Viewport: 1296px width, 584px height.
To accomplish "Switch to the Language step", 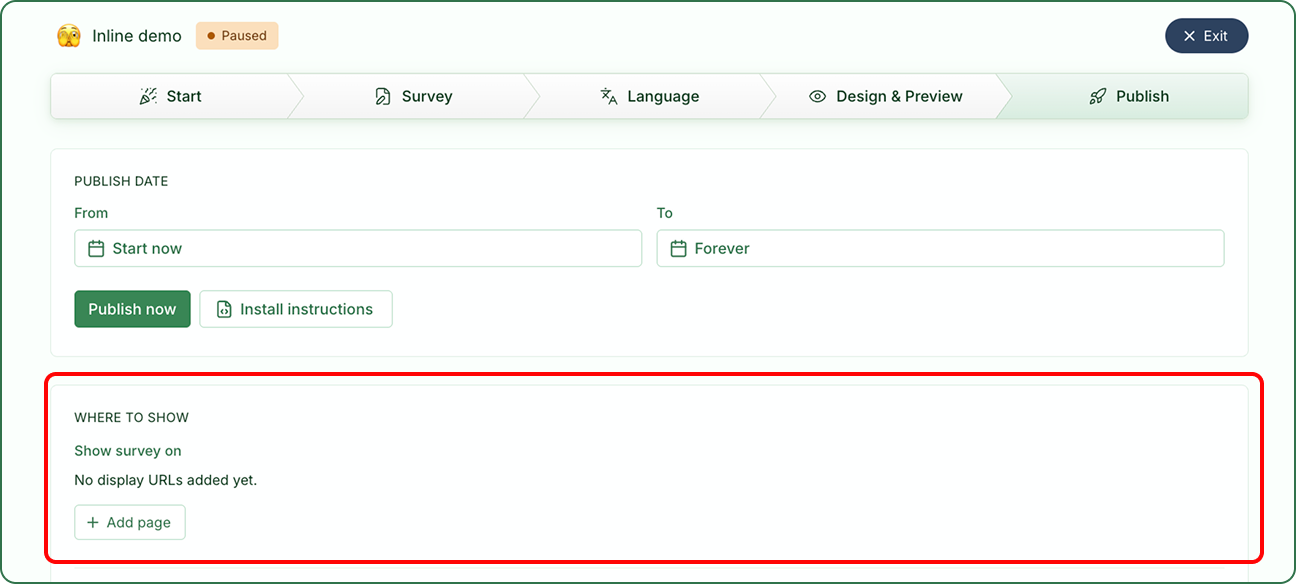I will (650, 96).
